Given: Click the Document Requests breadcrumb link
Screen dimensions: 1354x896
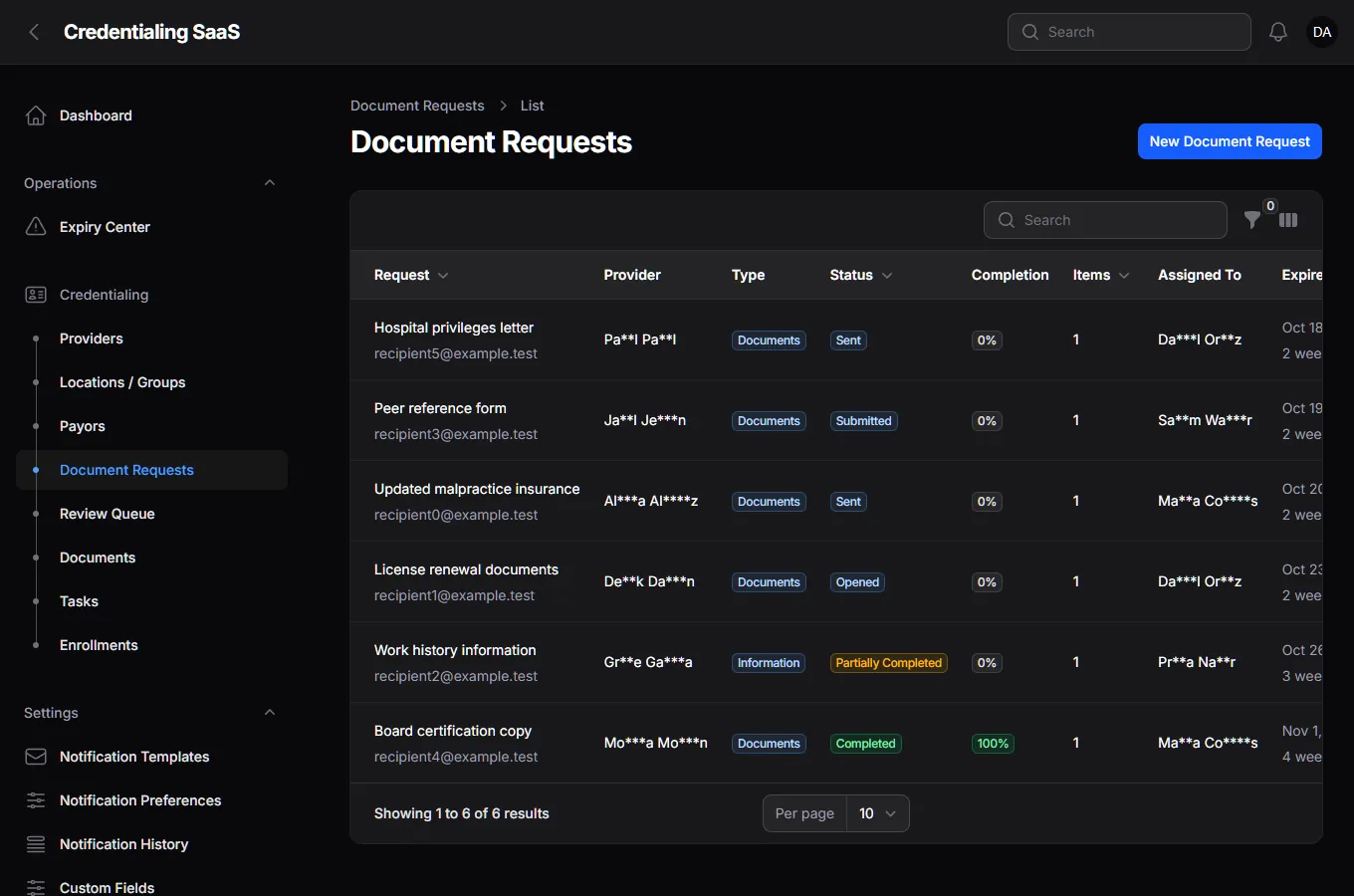Looking at the screenshot, I should coord(417,106).
